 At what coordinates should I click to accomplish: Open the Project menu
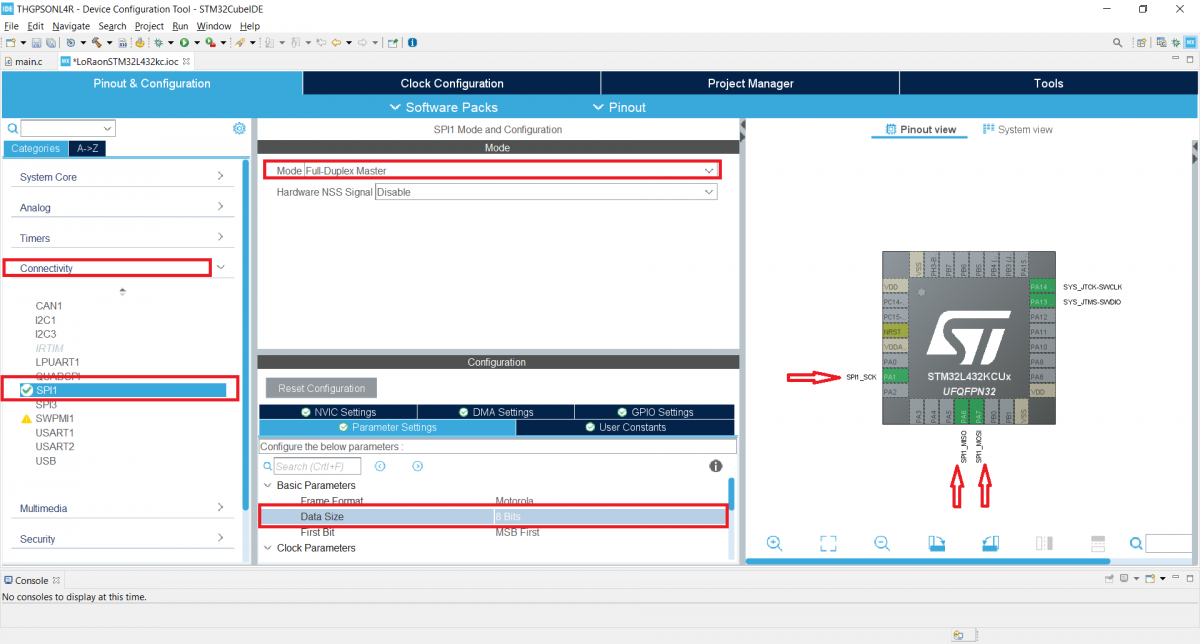[149, 26]
